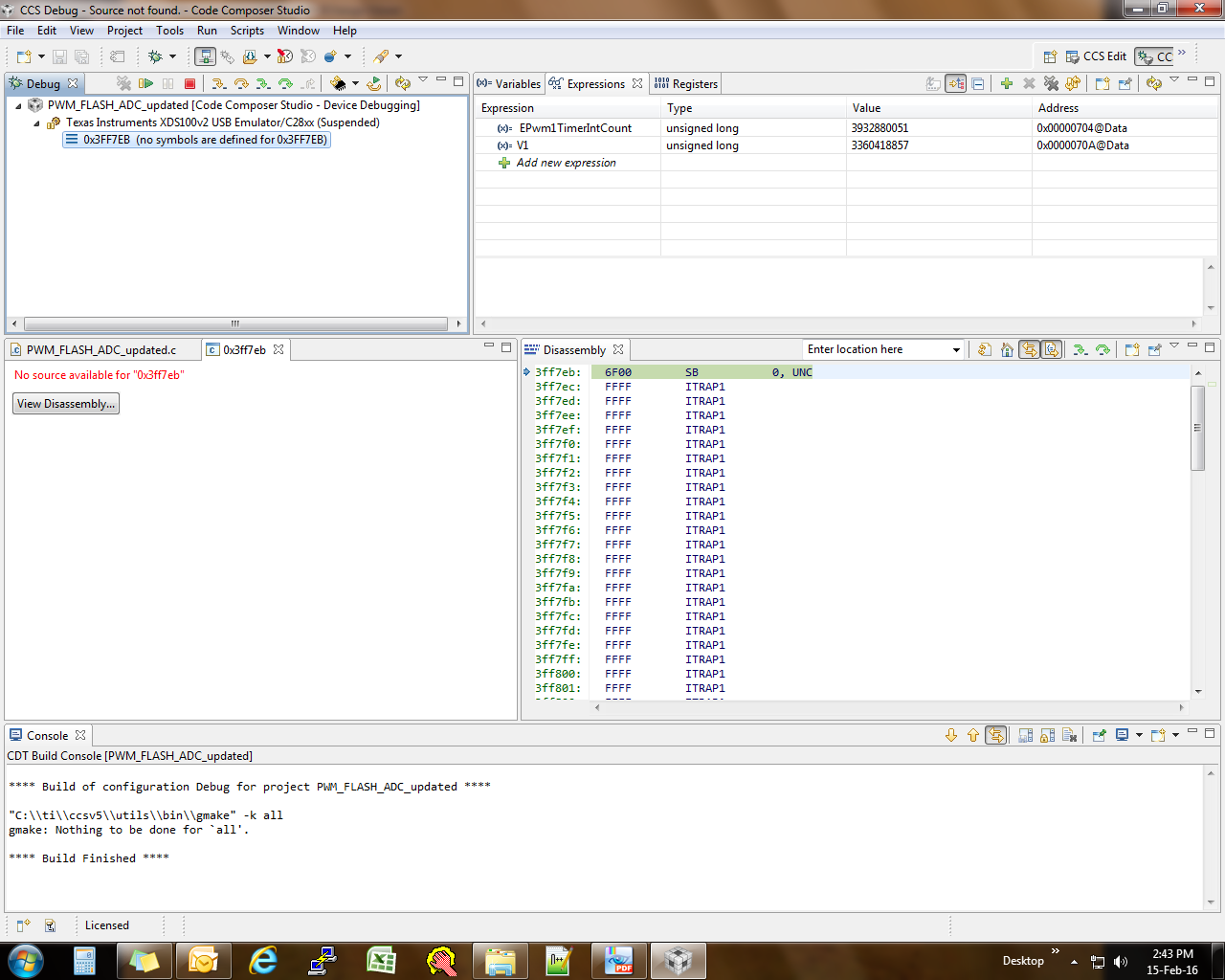Click Step Over in Debug view toolbar
This screenshot has height=980, width=1225.
pos(241,83)
